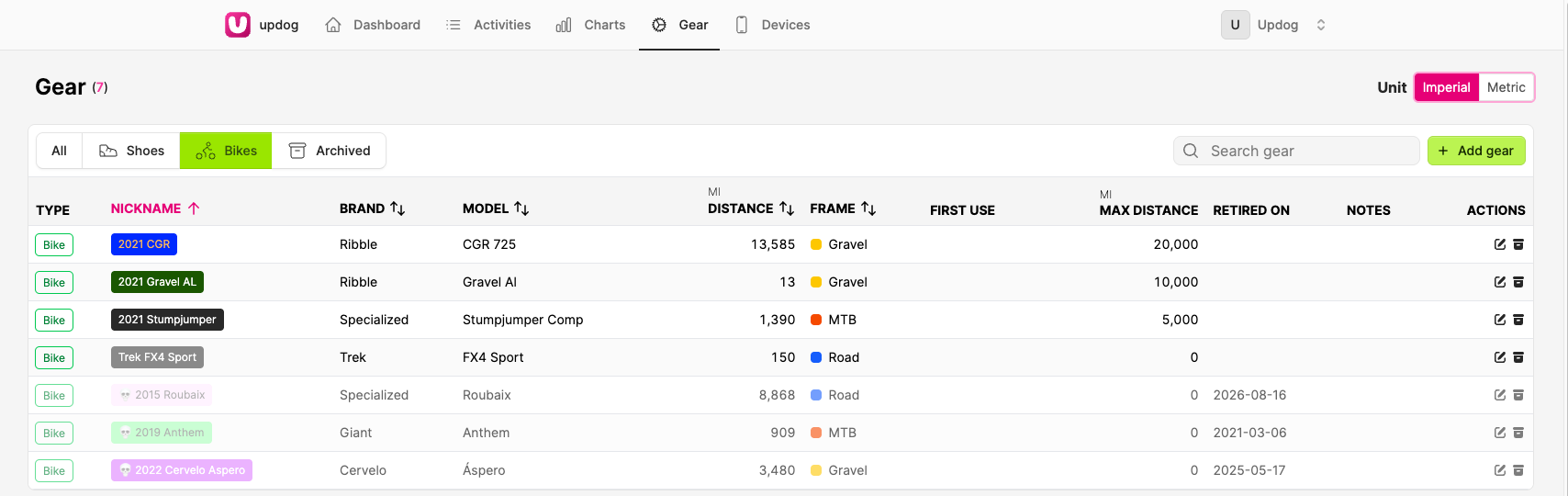Sort by Brand column
Screen dimensions: 1568x496
click(x=372, y=209)
